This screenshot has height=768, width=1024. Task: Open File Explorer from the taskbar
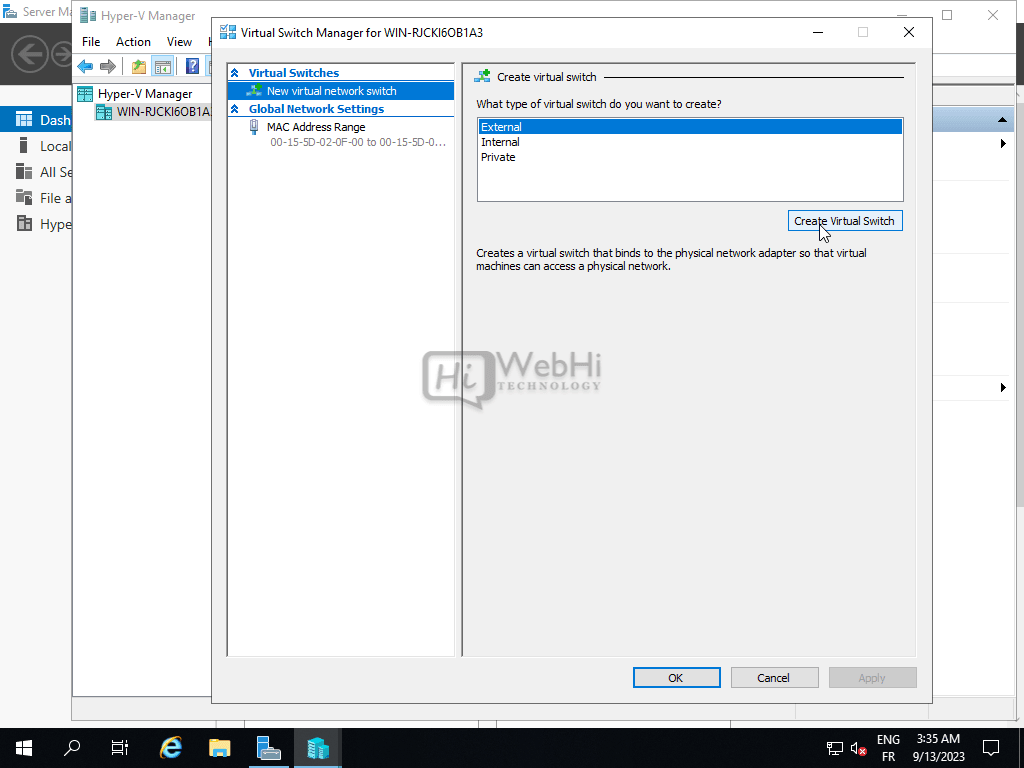click(x=220, y=747)
